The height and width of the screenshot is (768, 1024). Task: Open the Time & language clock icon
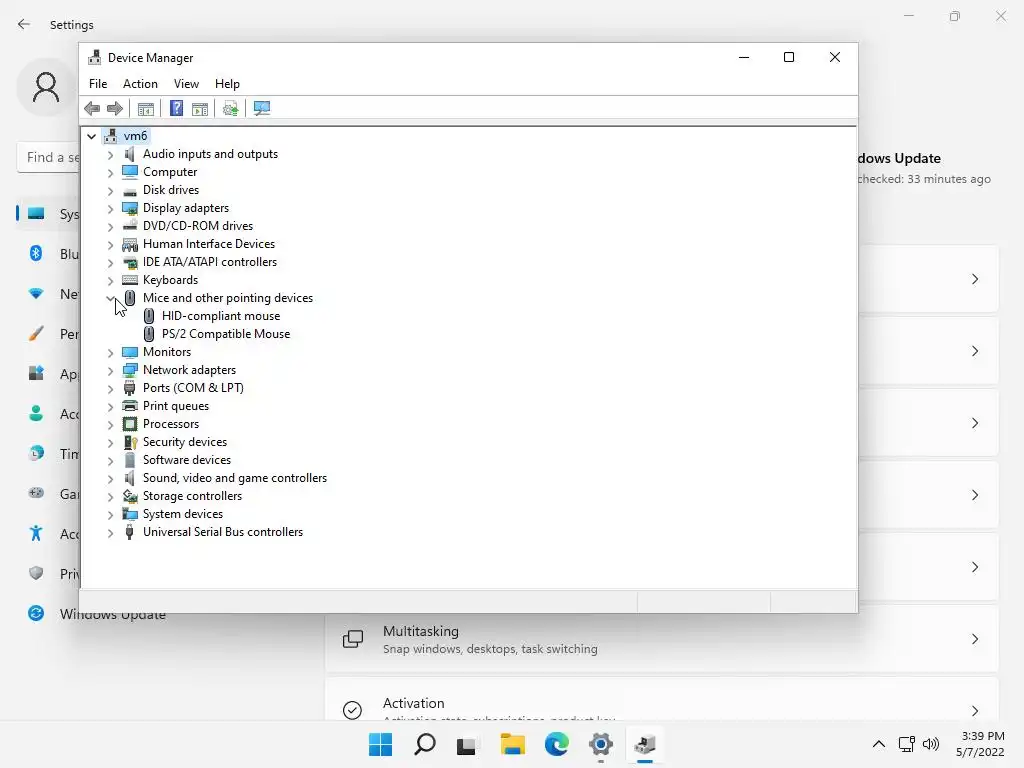click(x=36, y=453)
